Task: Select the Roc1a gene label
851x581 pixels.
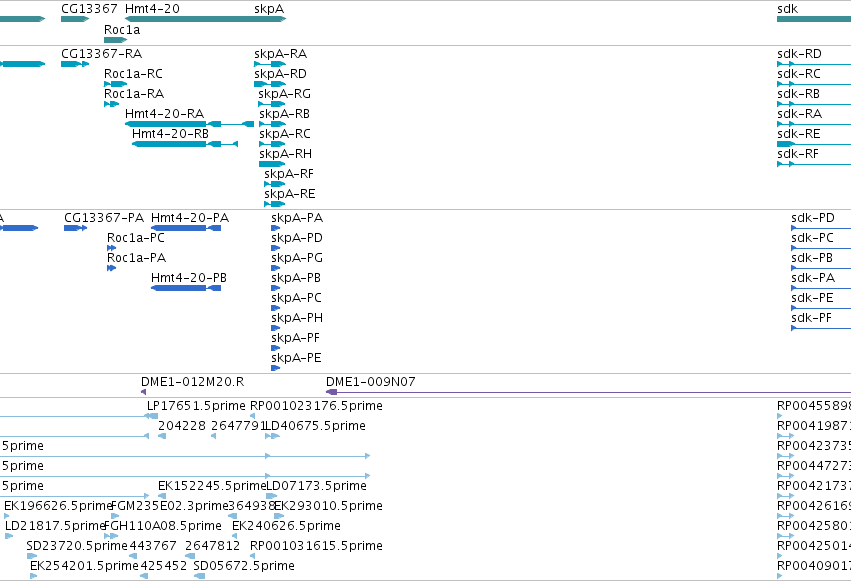Action: [122, 30]
